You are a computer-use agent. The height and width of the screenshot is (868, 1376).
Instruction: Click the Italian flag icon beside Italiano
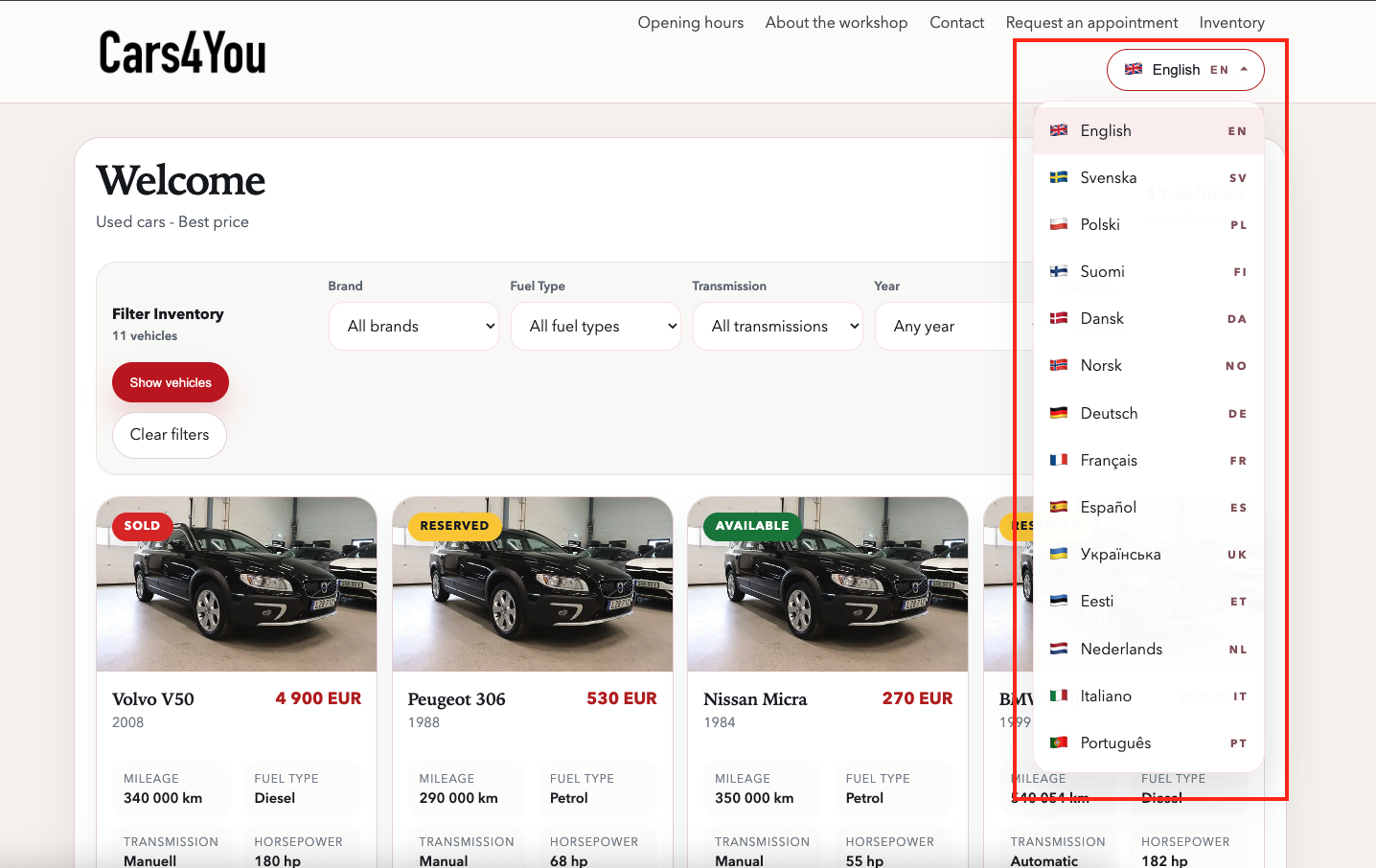1059,696
